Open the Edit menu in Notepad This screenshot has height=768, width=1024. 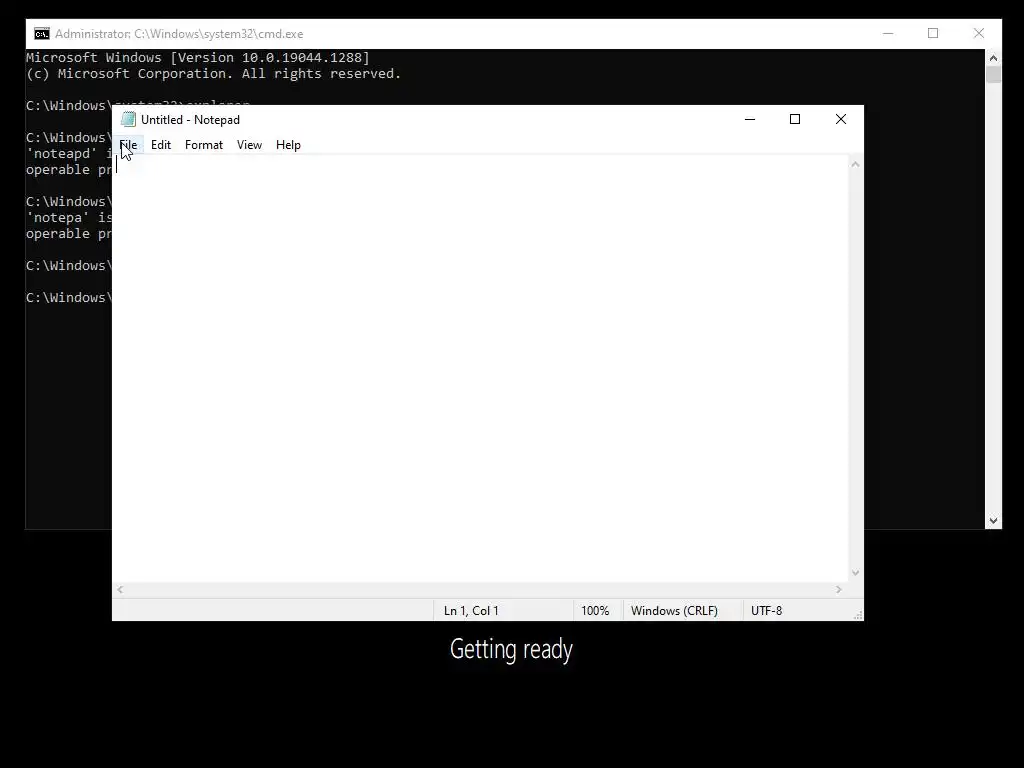point(161,145)
